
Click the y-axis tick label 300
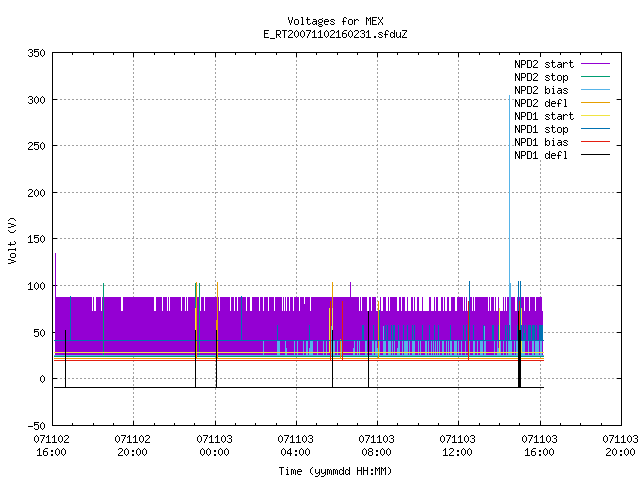click(x=36, y=100)
